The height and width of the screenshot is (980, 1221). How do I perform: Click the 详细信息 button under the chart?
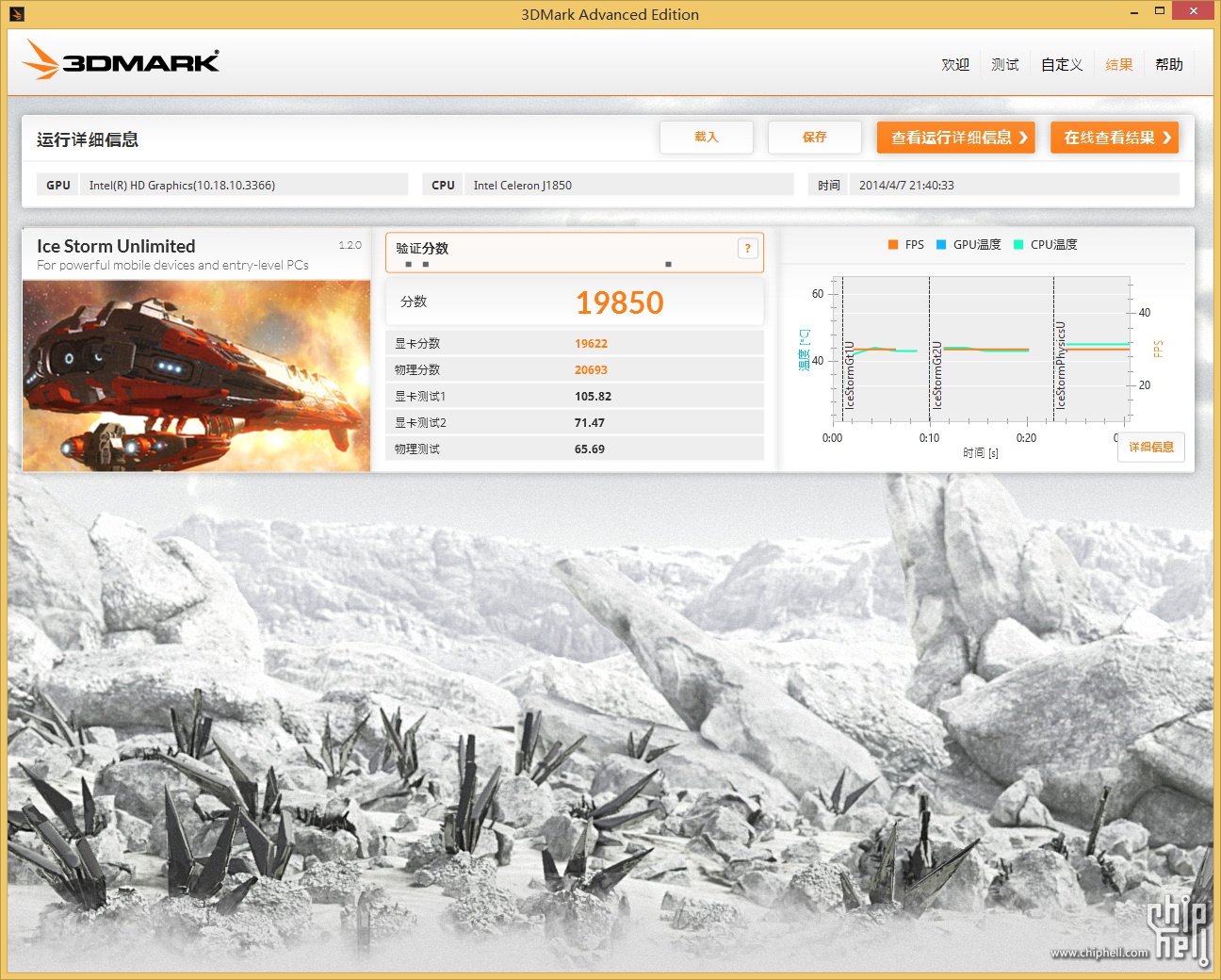tap(1151, 447)
